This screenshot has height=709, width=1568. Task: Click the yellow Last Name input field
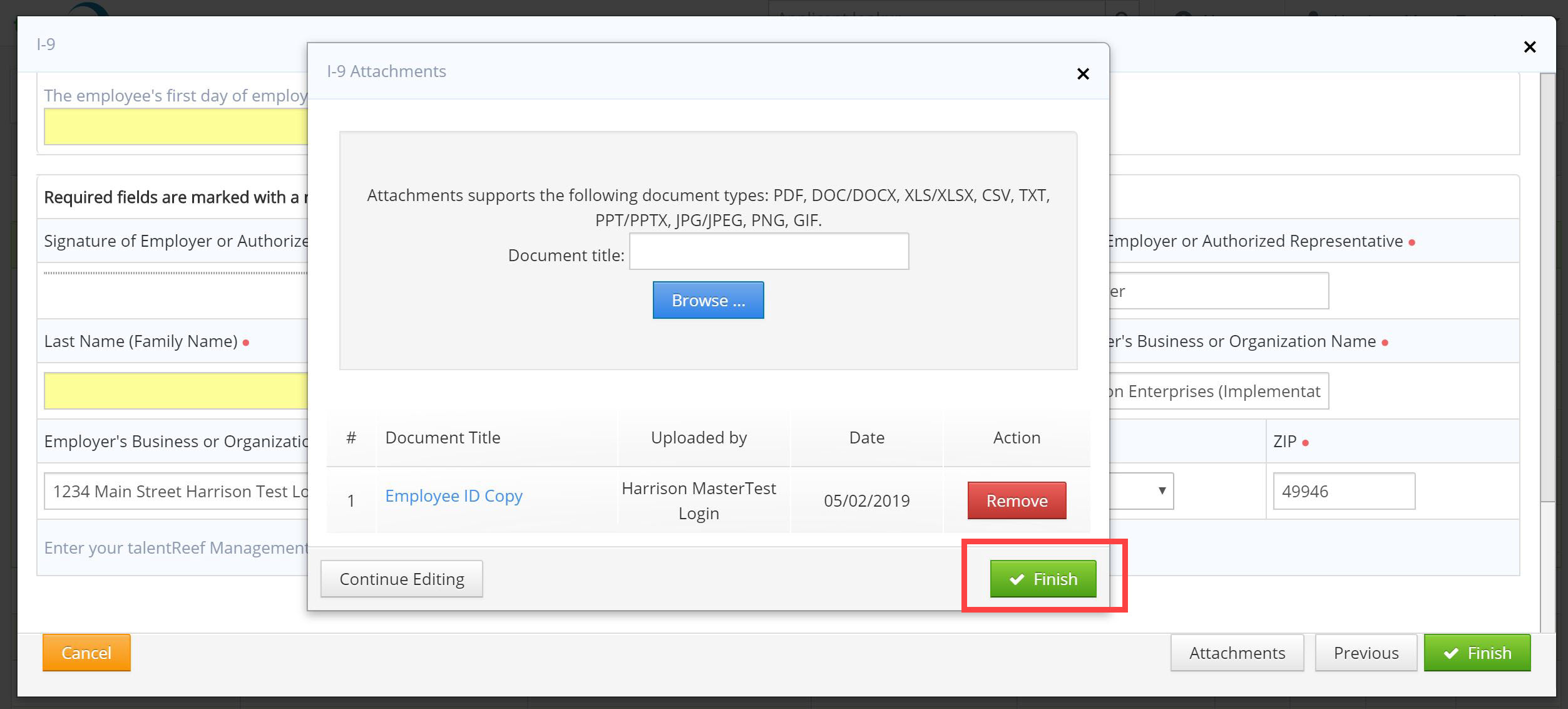click(x=175, y=391)
